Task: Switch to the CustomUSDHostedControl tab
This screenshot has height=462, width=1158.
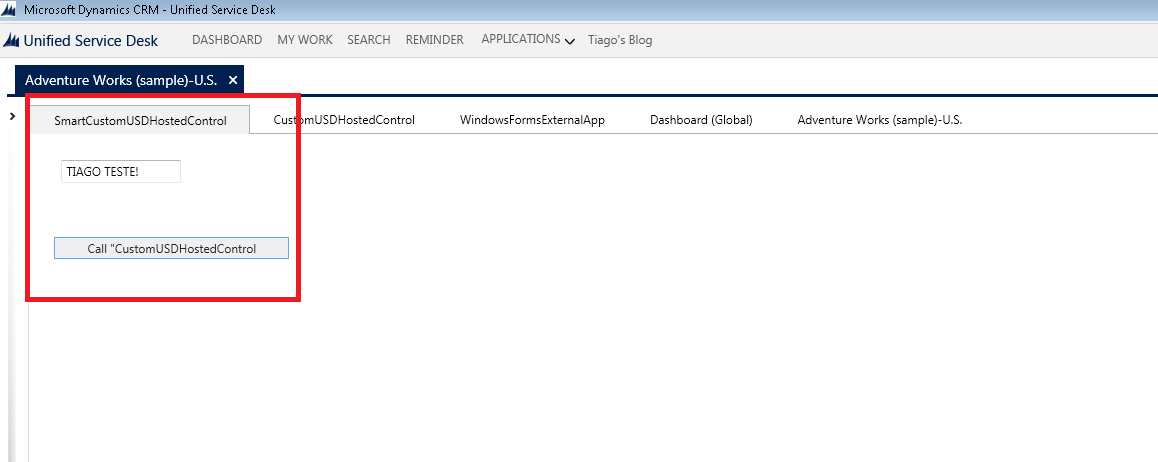Action: click(x=344, y=120)
